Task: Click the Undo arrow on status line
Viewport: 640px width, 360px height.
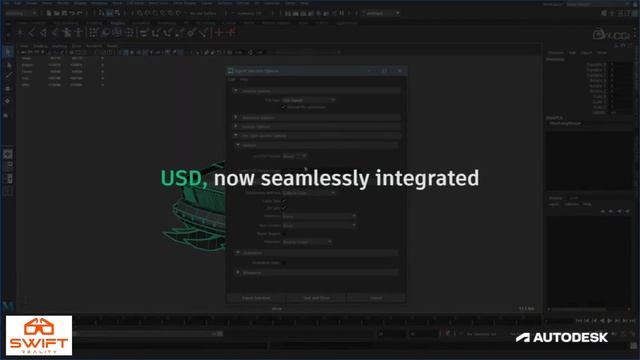Action: (71, 13)
